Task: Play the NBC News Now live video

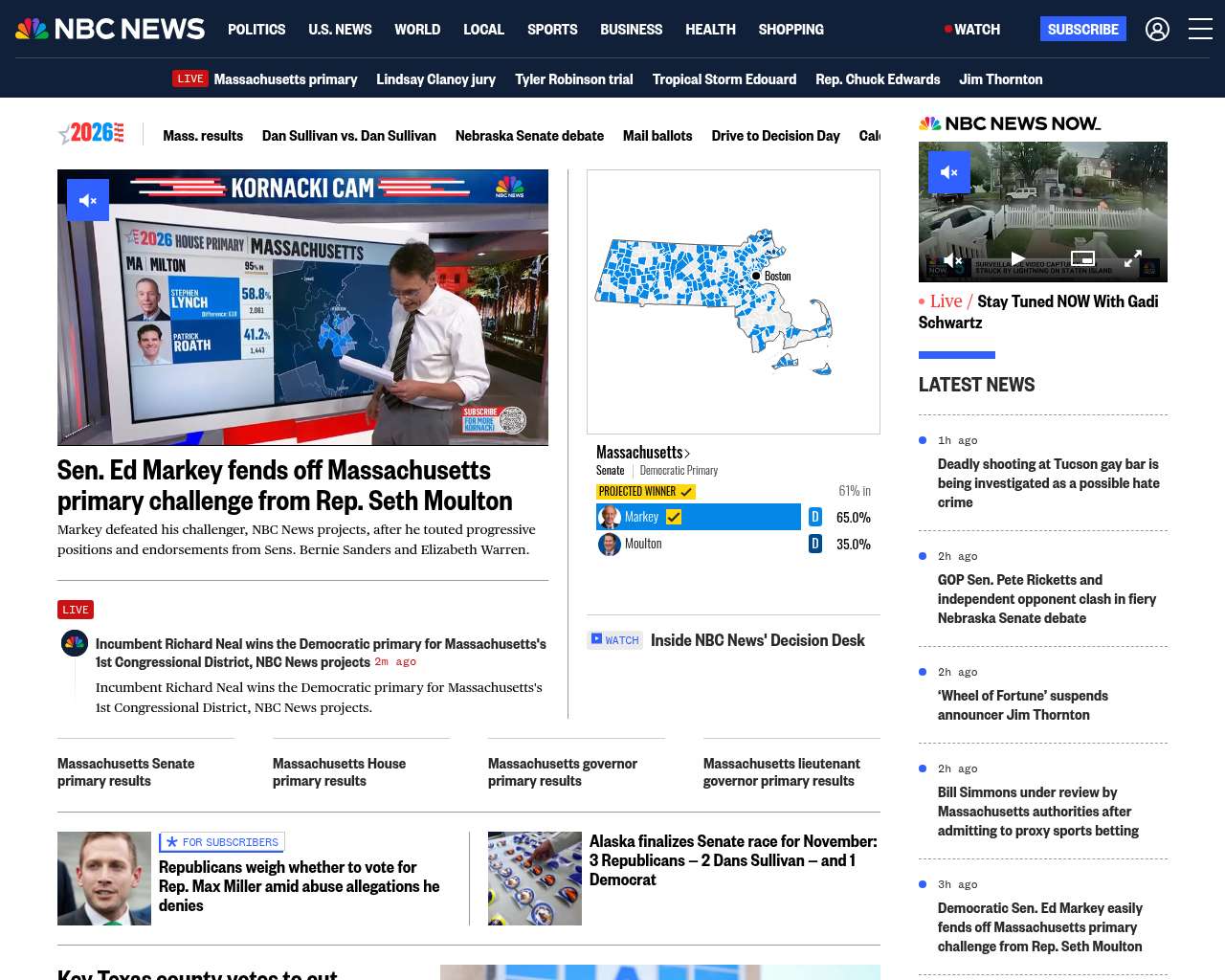Action: (x=1017, y=259)
